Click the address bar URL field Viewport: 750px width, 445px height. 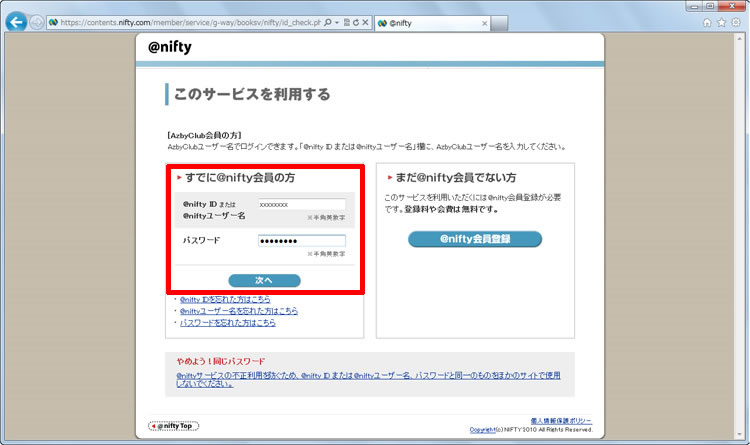tap(190, 22)
